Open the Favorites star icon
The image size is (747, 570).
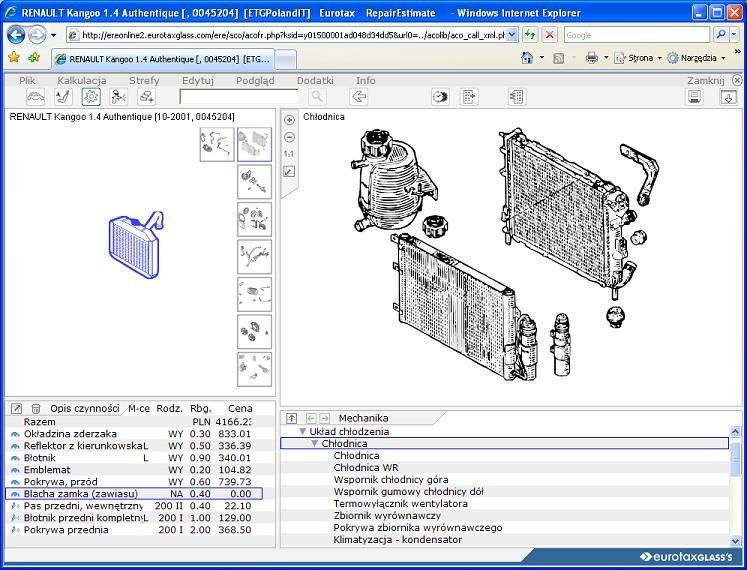[14, 58]
